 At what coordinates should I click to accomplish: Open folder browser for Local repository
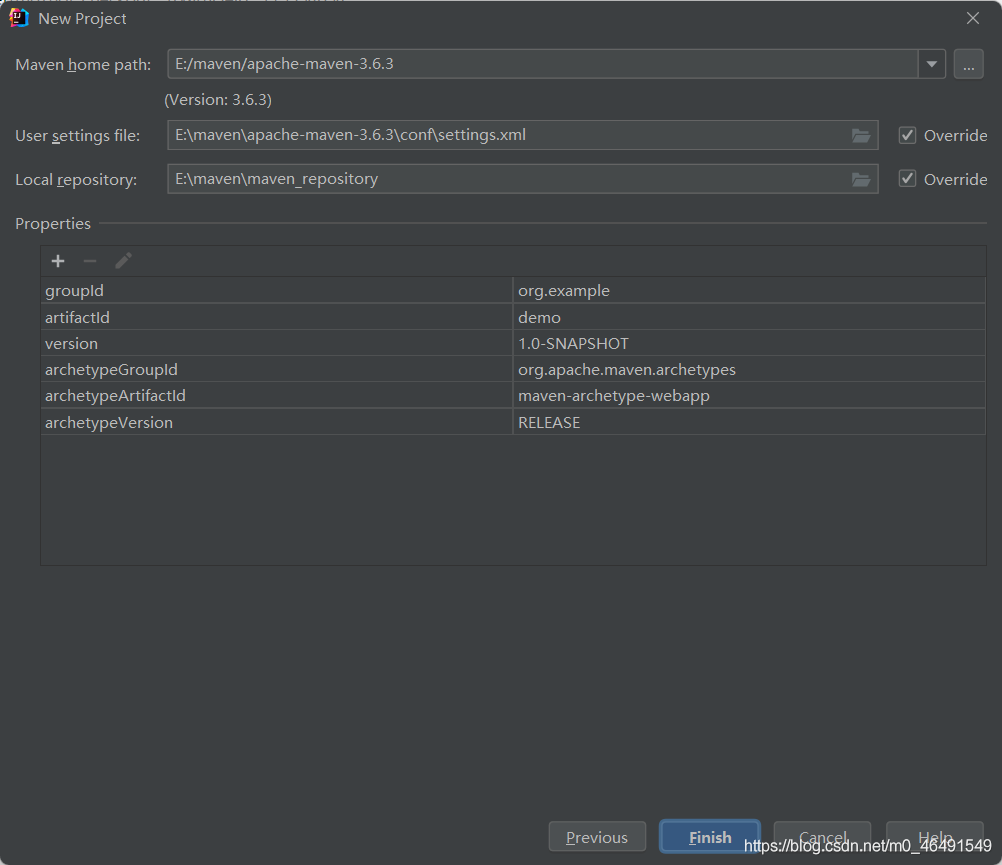pos(861,180)
